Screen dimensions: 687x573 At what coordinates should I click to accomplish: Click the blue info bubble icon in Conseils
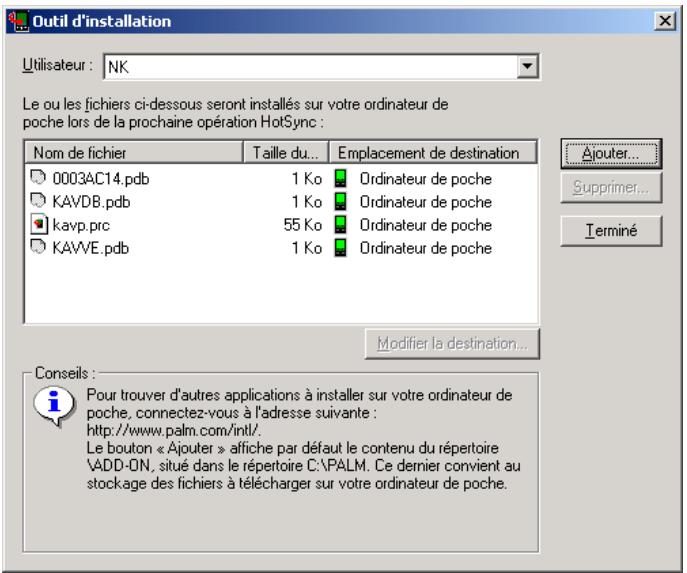[x=54, y=406]
